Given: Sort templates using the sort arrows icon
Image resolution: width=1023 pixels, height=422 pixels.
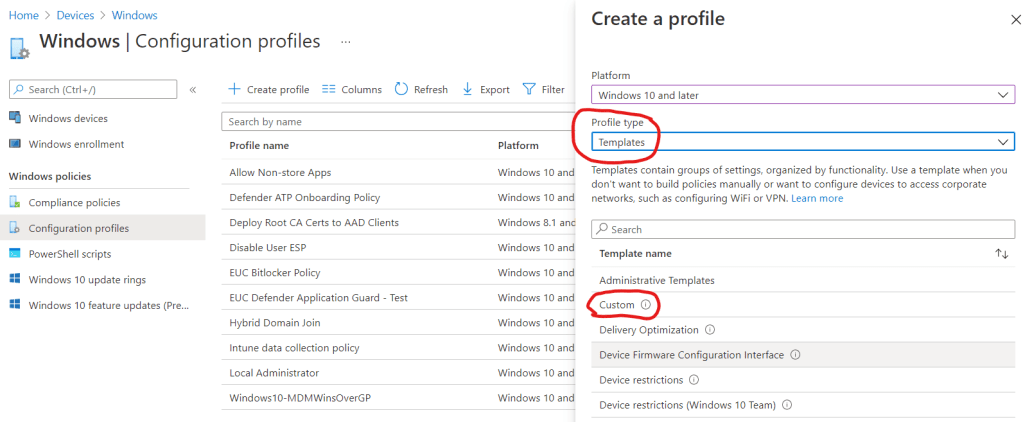Looking at the screenshot, I should [1001, 254].
